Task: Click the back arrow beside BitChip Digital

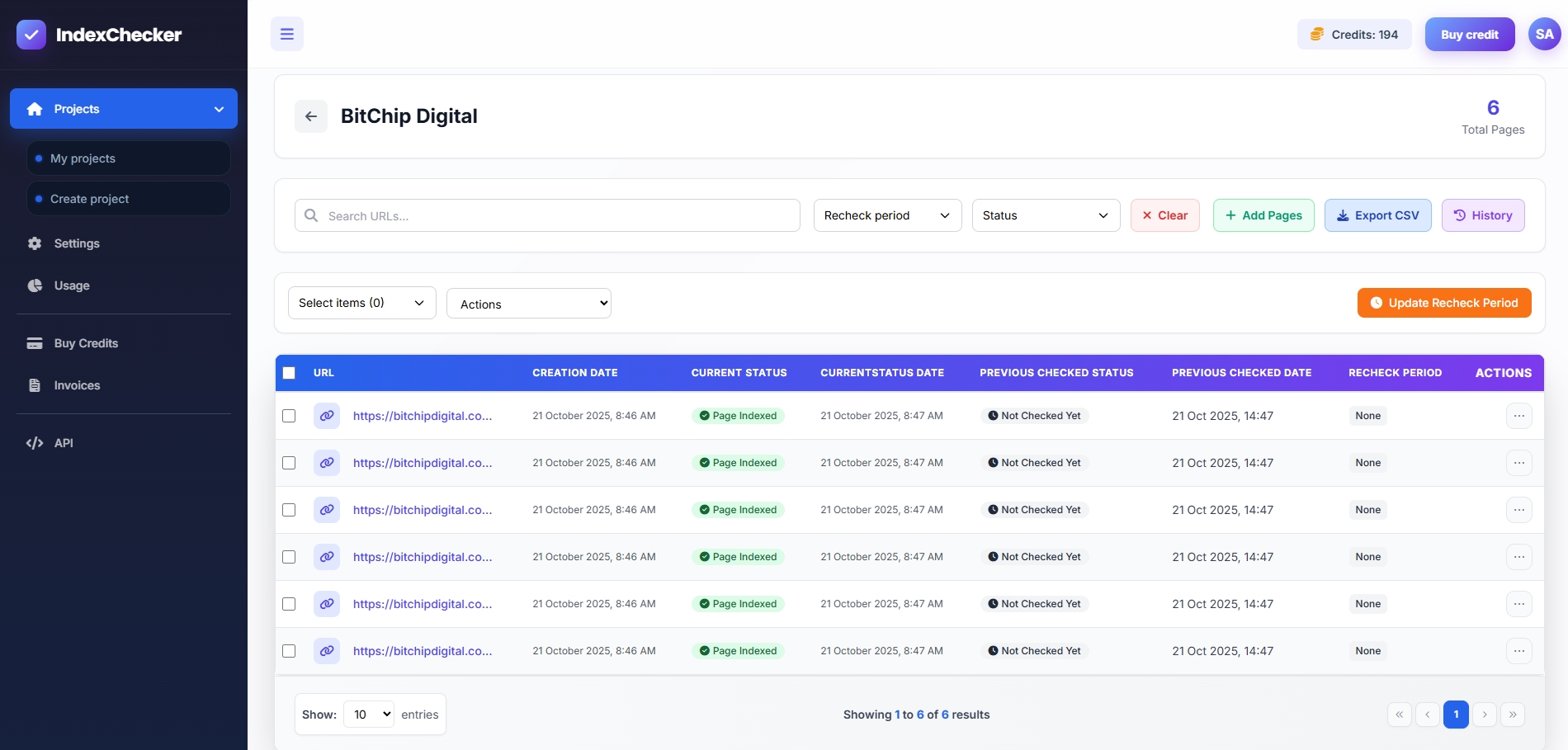Action: pyautogui.click(x=311, y=116)
